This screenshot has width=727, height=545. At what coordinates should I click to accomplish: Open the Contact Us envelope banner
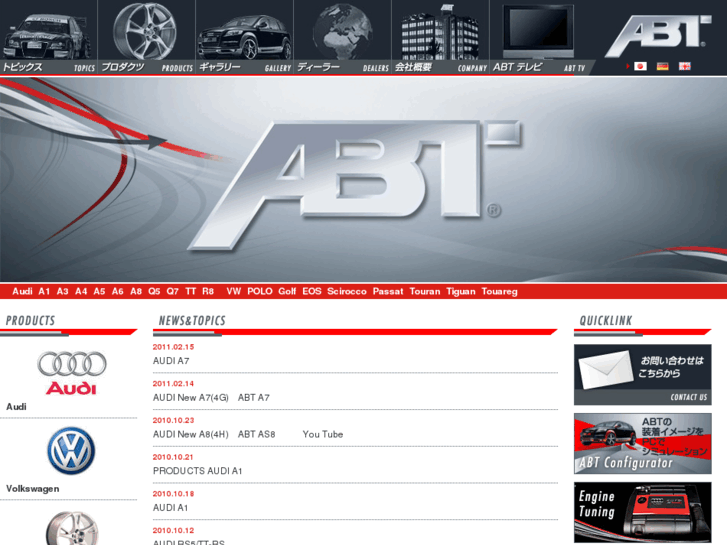click(643, 375)
